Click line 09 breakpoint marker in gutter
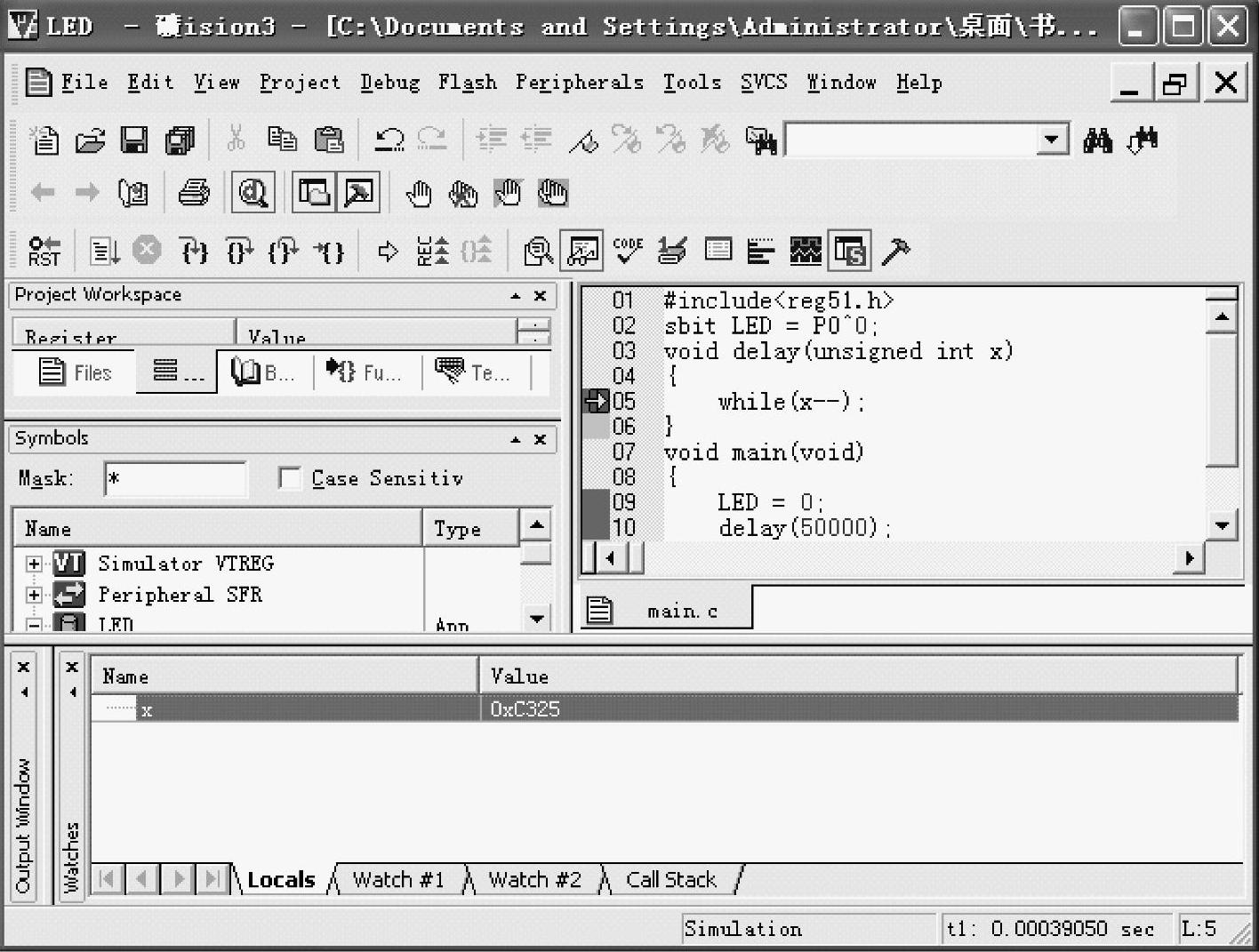This screenshot has width=1259, height=952. [x=595, y=502]
